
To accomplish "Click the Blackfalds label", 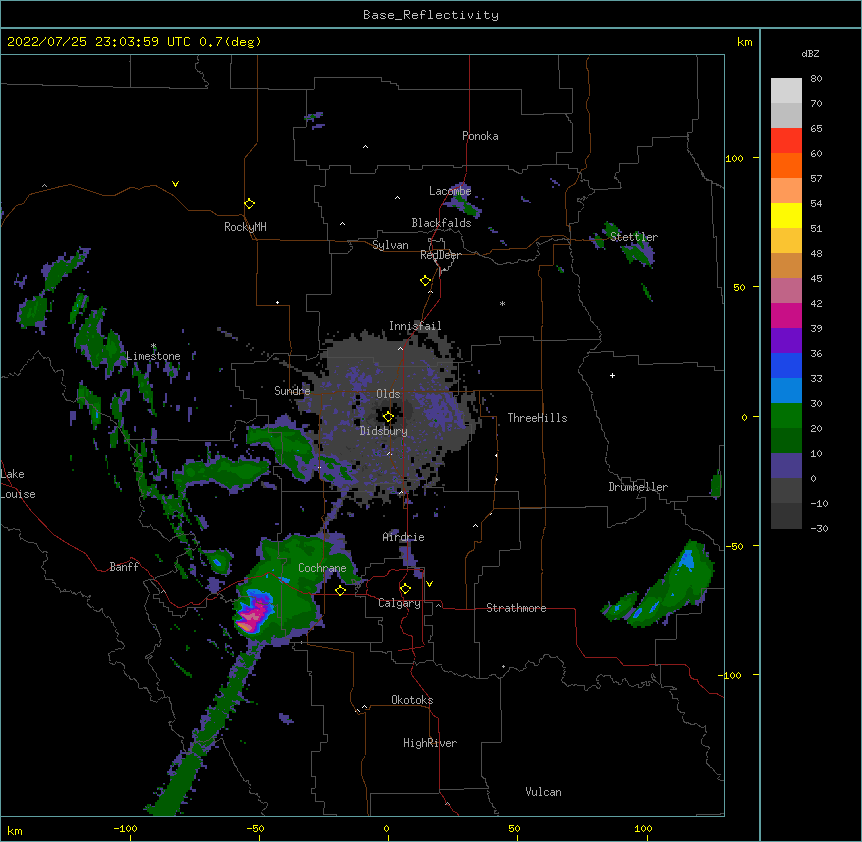I will click(441, 223).
